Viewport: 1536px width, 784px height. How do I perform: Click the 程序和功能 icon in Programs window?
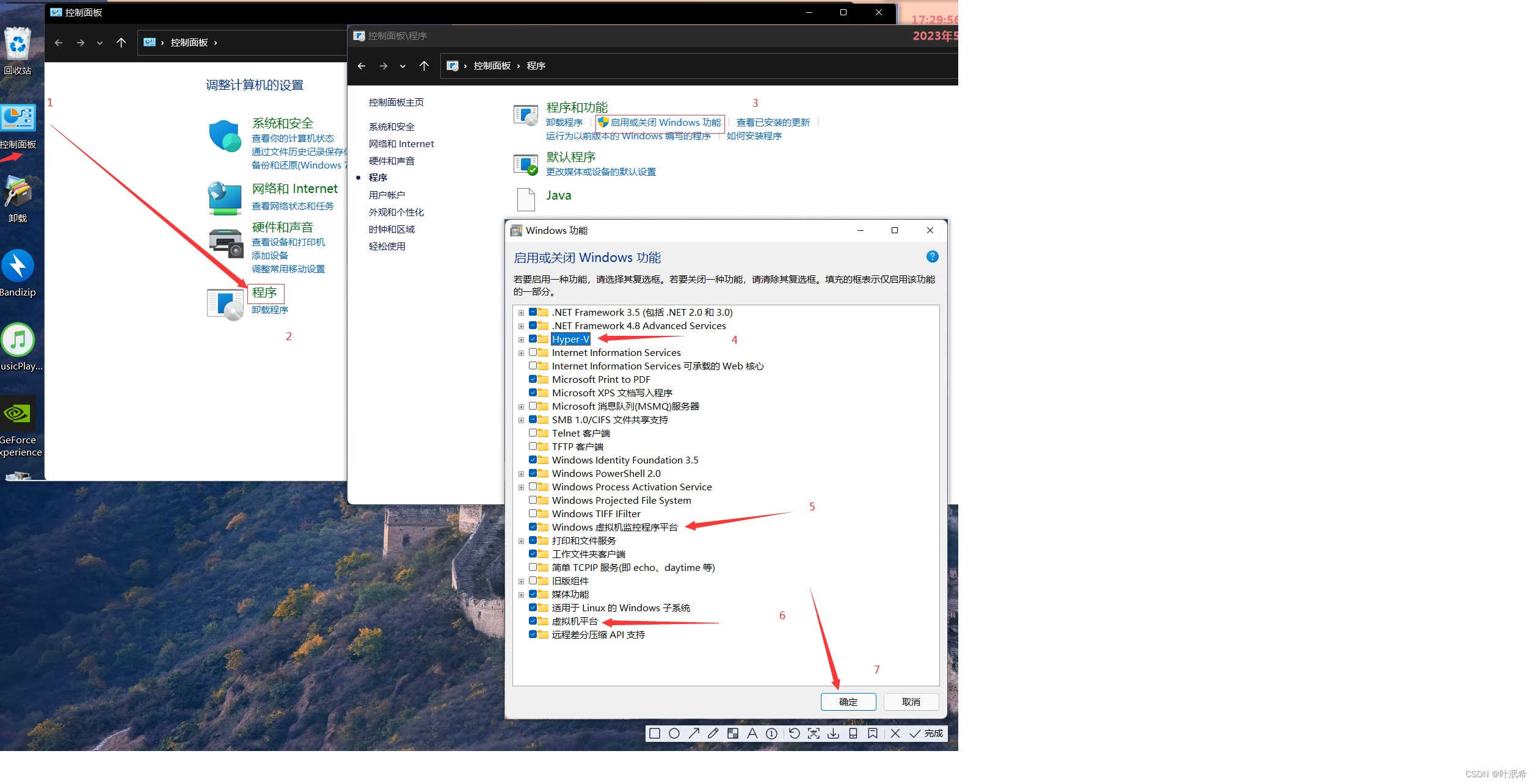point(525,115)
